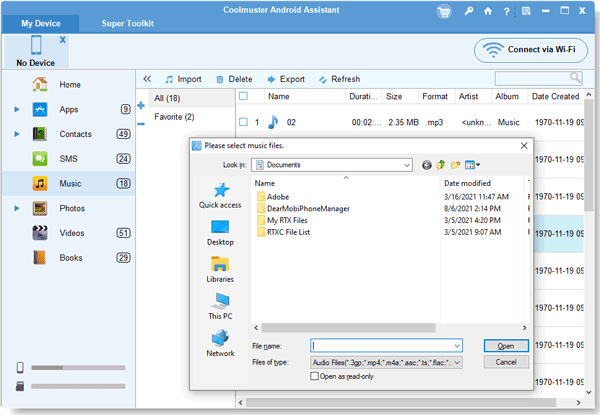The height and width of the screenshot is (415, 600).
Task: Collapse the sidebar with double chevron
Action: tap(147, 79)
